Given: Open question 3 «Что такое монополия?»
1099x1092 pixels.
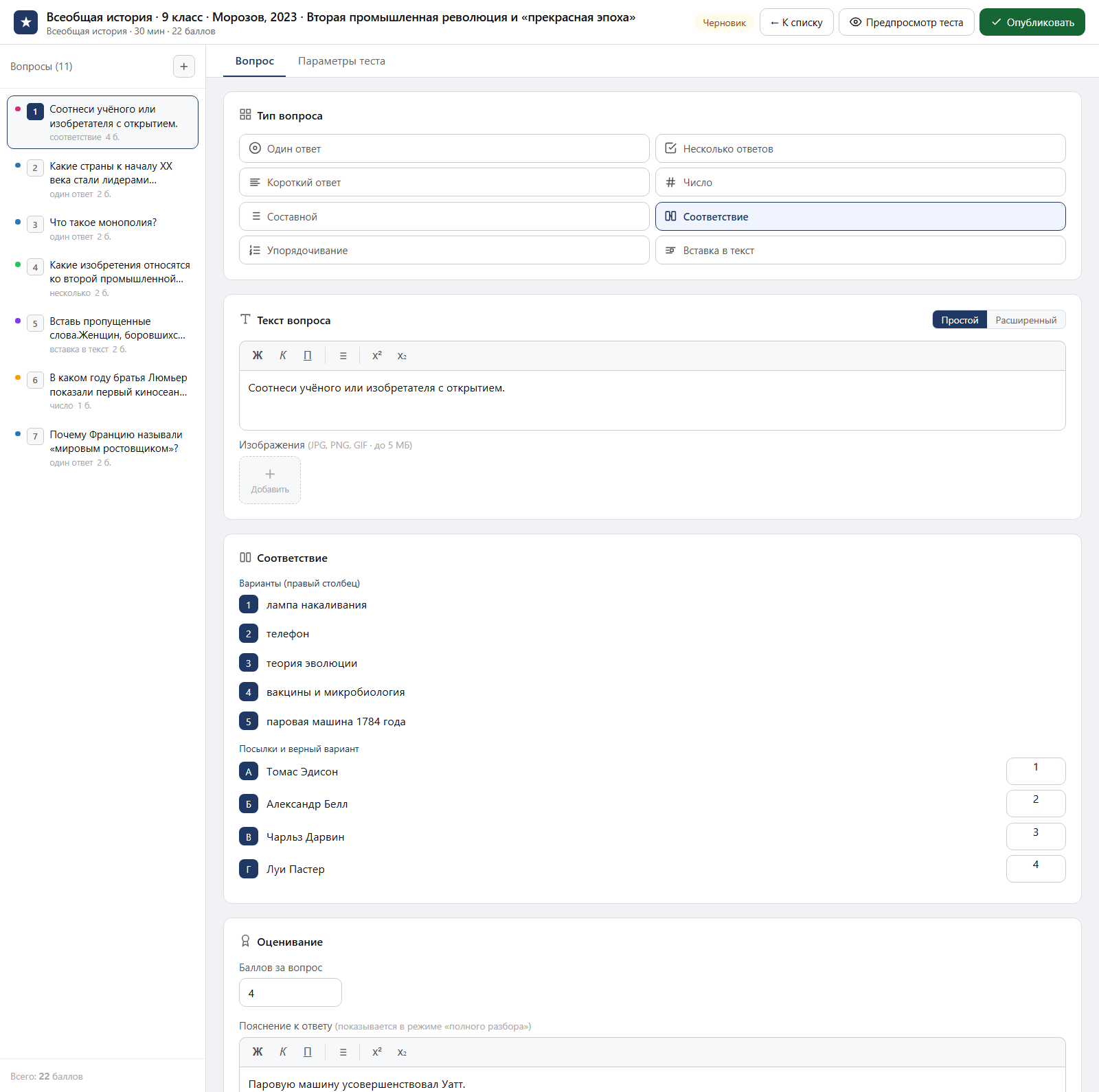Looking at the screenshot, I should click(103, 229).
